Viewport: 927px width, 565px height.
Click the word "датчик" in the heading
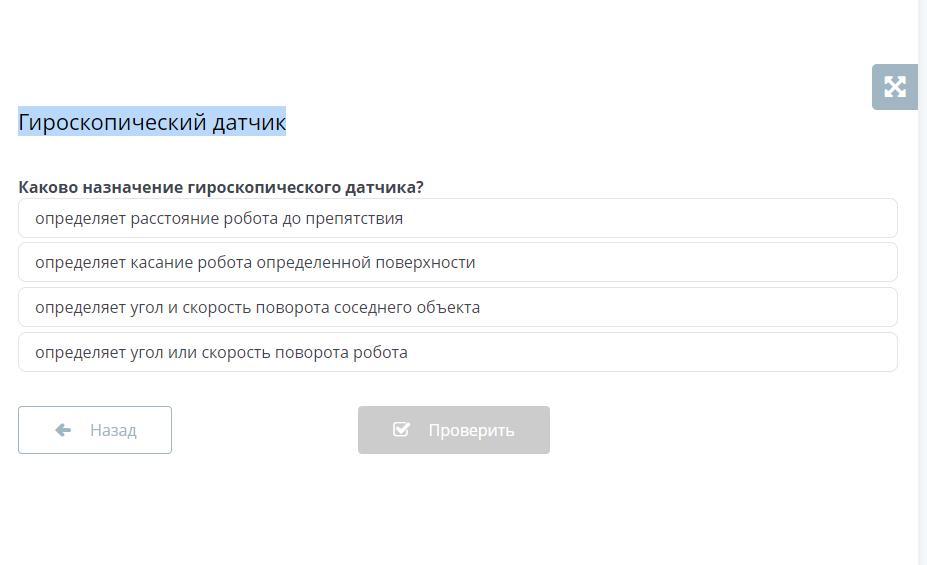[249, 122]
